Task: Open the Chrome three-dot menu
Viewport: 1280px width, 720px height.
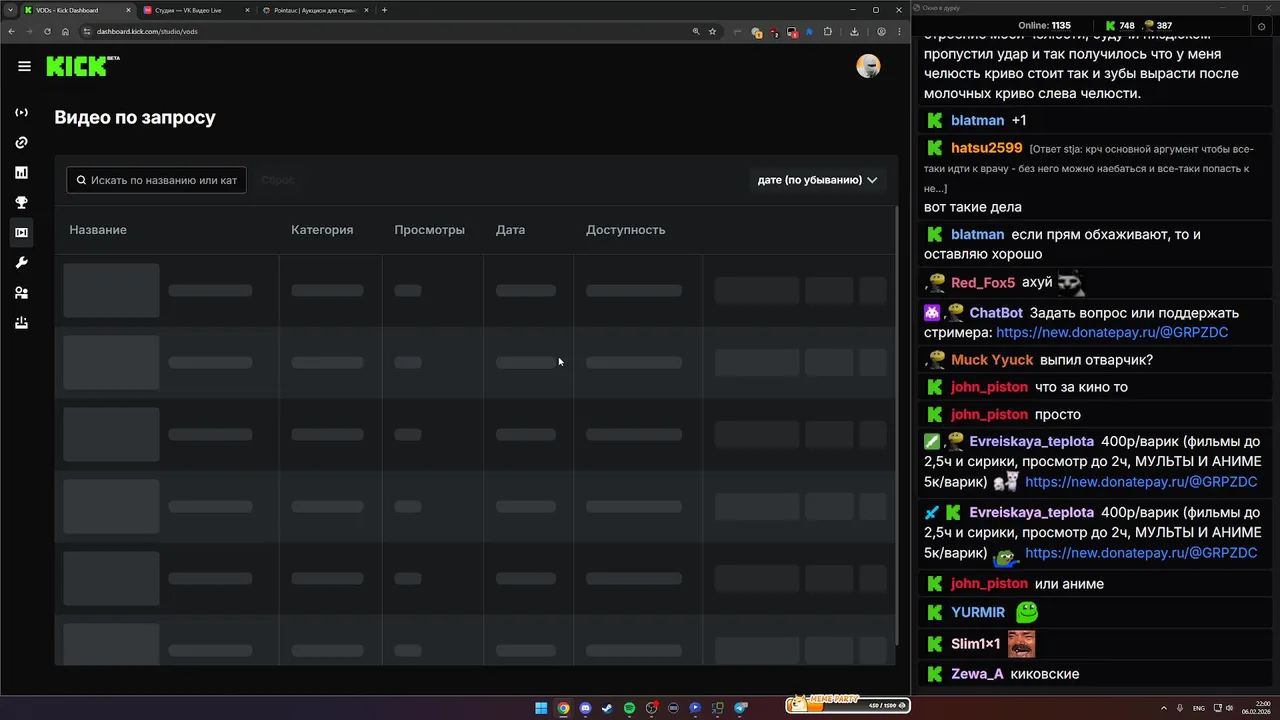Action: tap(899, 31)
